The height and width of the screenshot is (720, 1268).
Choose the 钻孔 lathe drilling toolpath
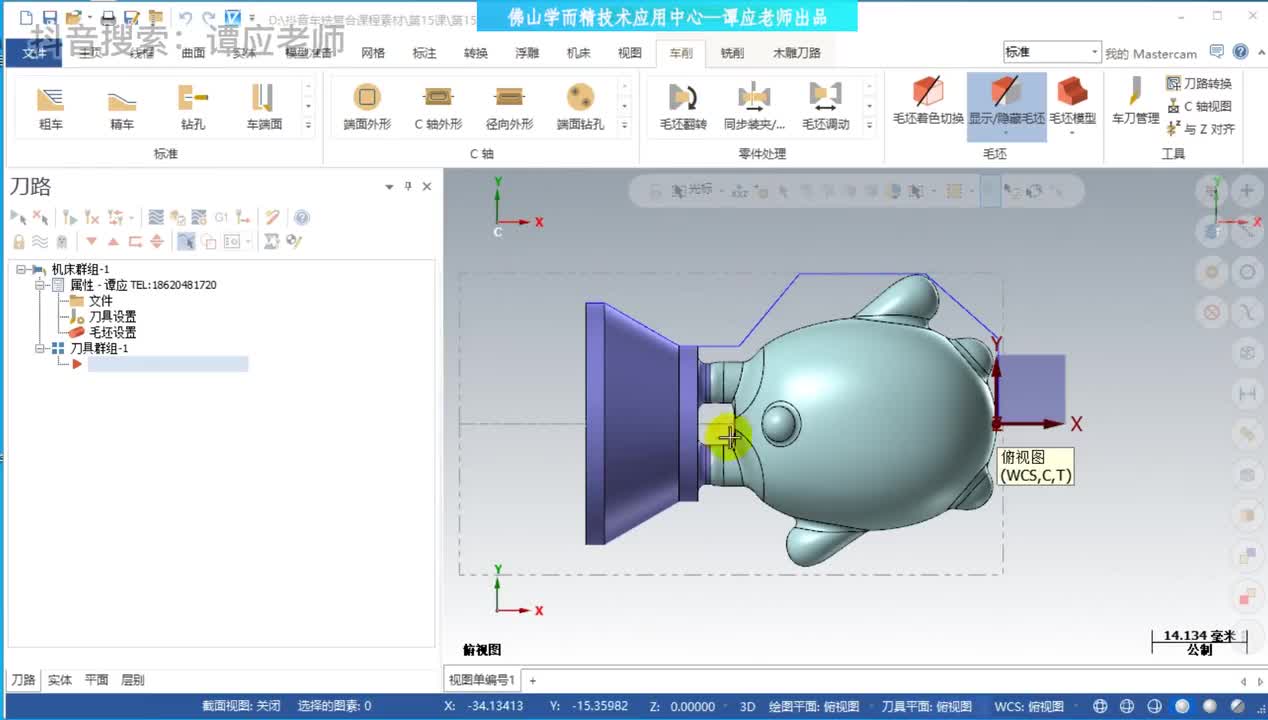tap(193, 107)
